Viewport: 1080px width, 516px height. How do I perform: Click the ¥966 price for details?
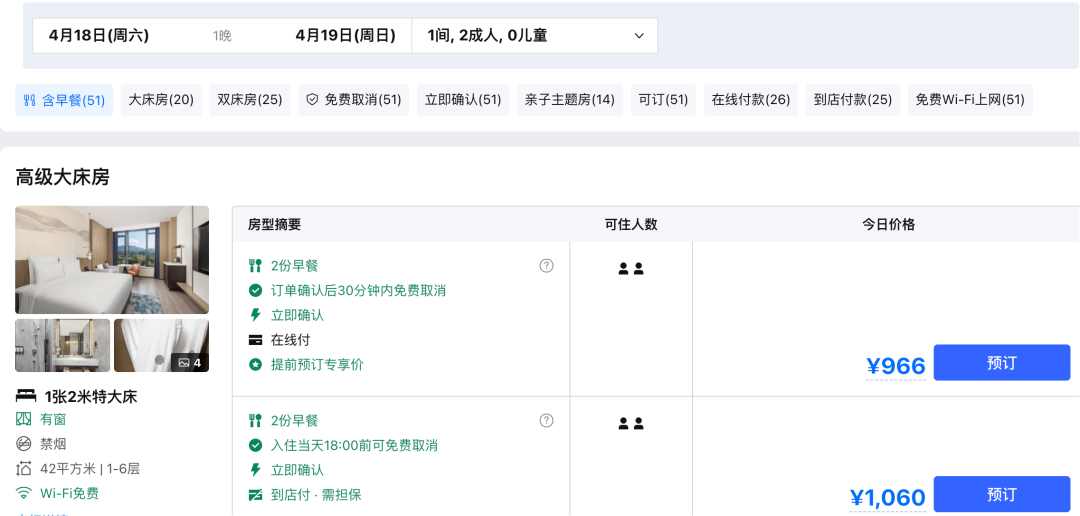tap(895, 367)
